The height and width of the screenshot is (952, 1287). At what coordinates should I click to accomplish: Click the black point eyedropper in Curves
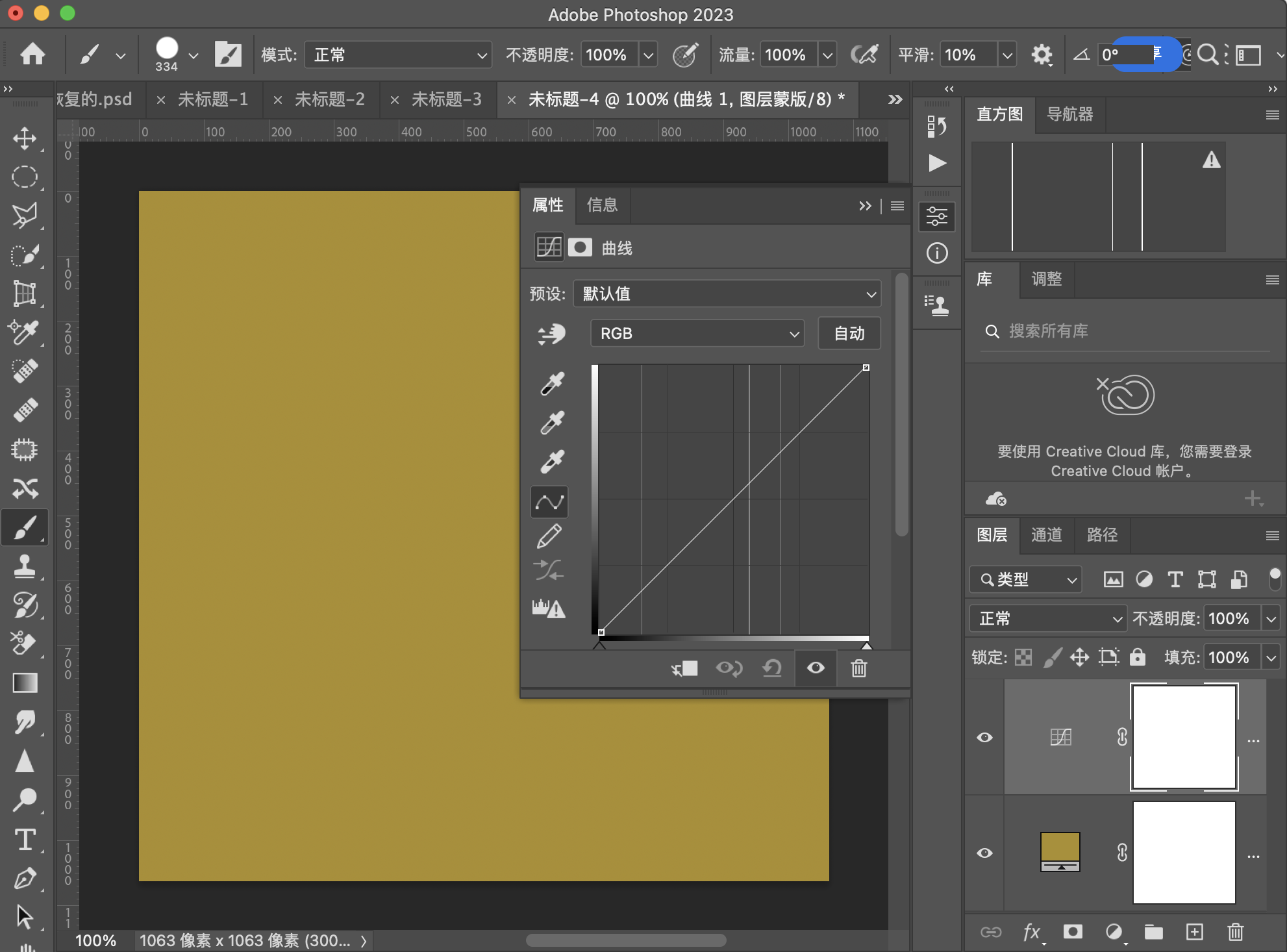click(x=553, y=383)
